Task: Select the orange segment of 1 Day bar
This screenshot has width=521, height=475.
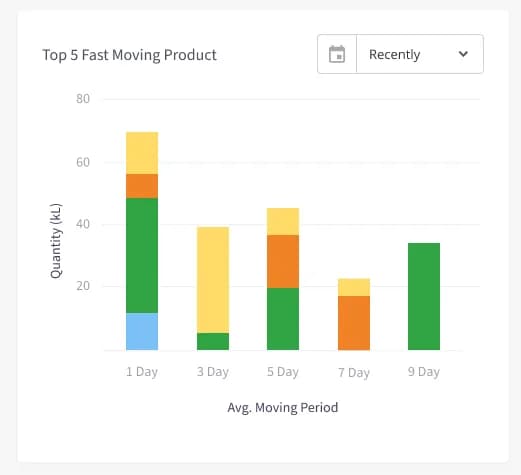Action: coord(142,186)
